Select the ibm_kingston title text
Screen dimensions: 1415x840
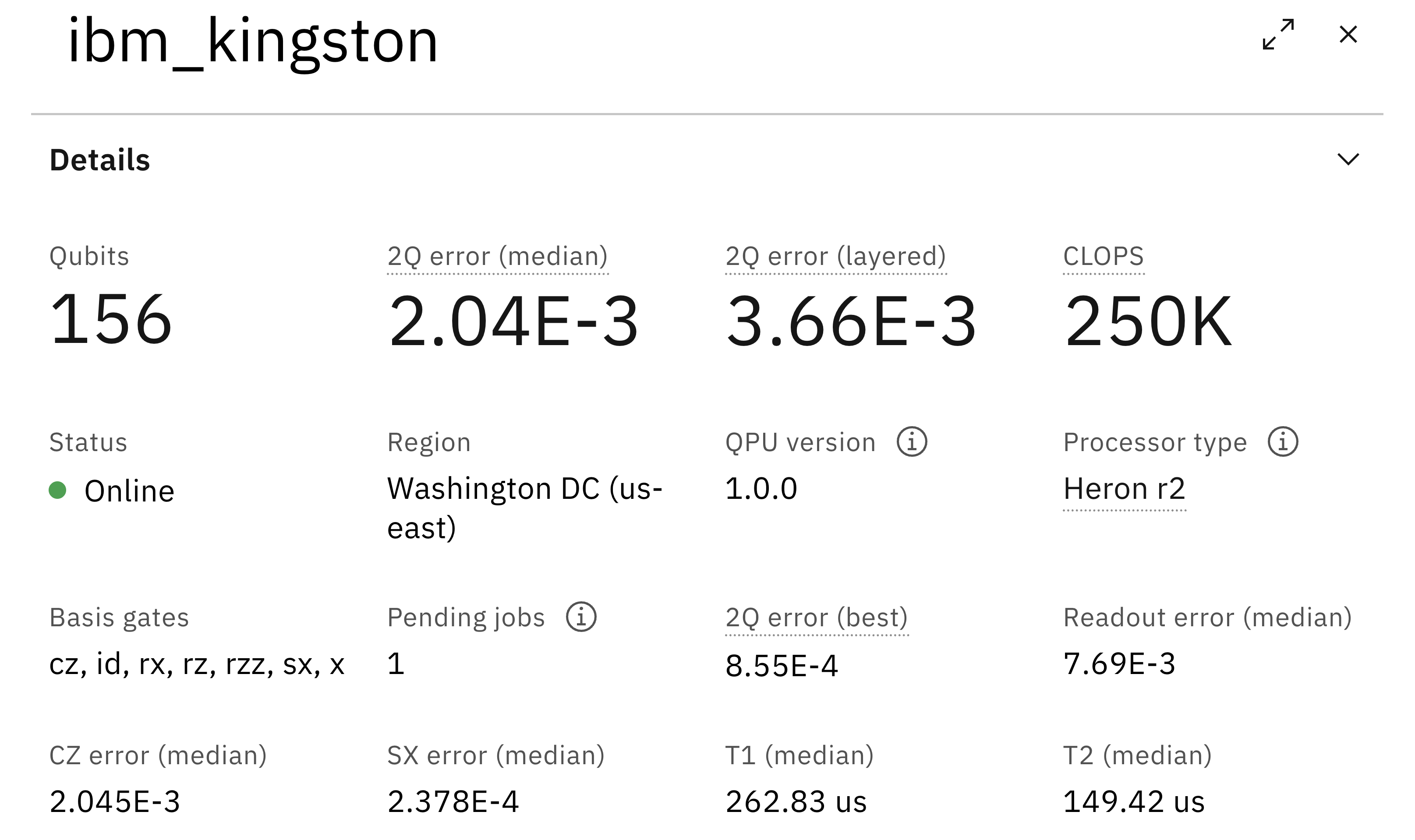pos(252,41)
